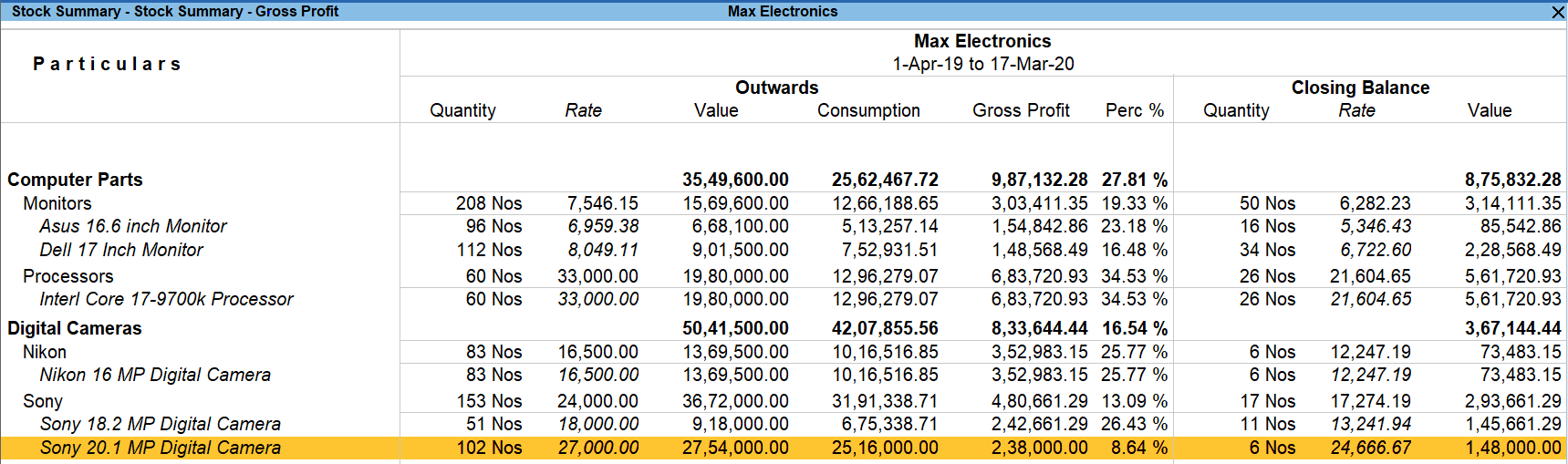Click the Particulars column header
Viewport: 1568px width, 464px height.
point(108,64)
